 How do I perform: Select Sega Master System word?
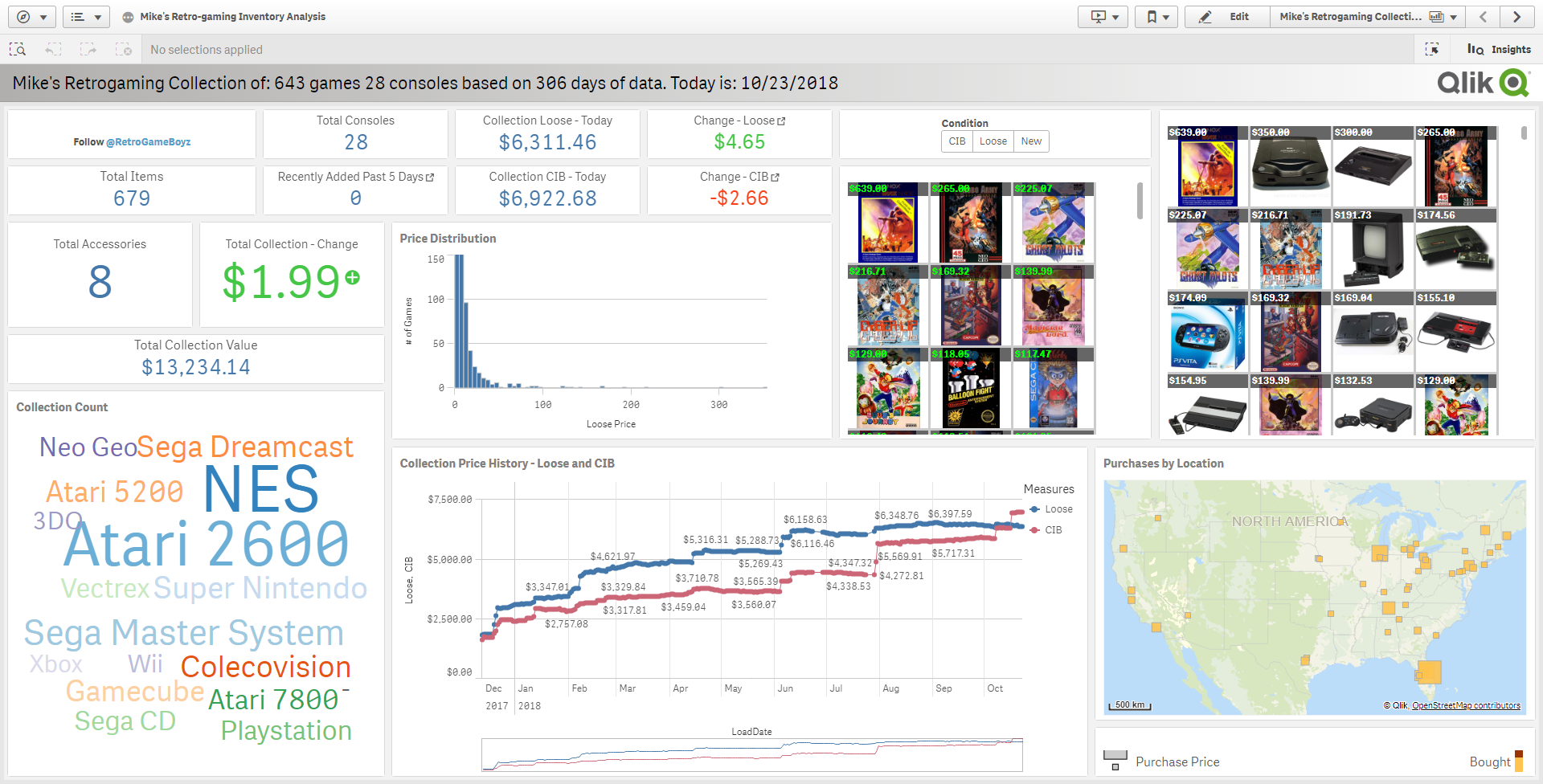184,634
